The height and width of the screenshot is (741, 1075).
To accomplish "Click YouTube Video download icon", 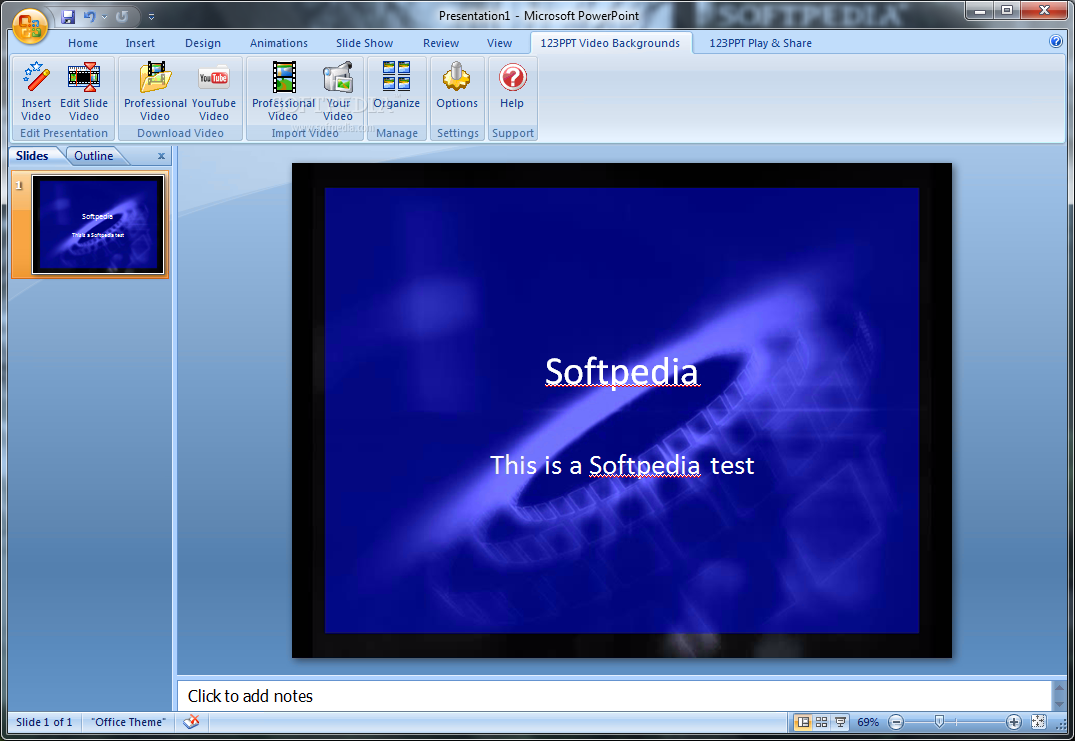I will point(214,90).
